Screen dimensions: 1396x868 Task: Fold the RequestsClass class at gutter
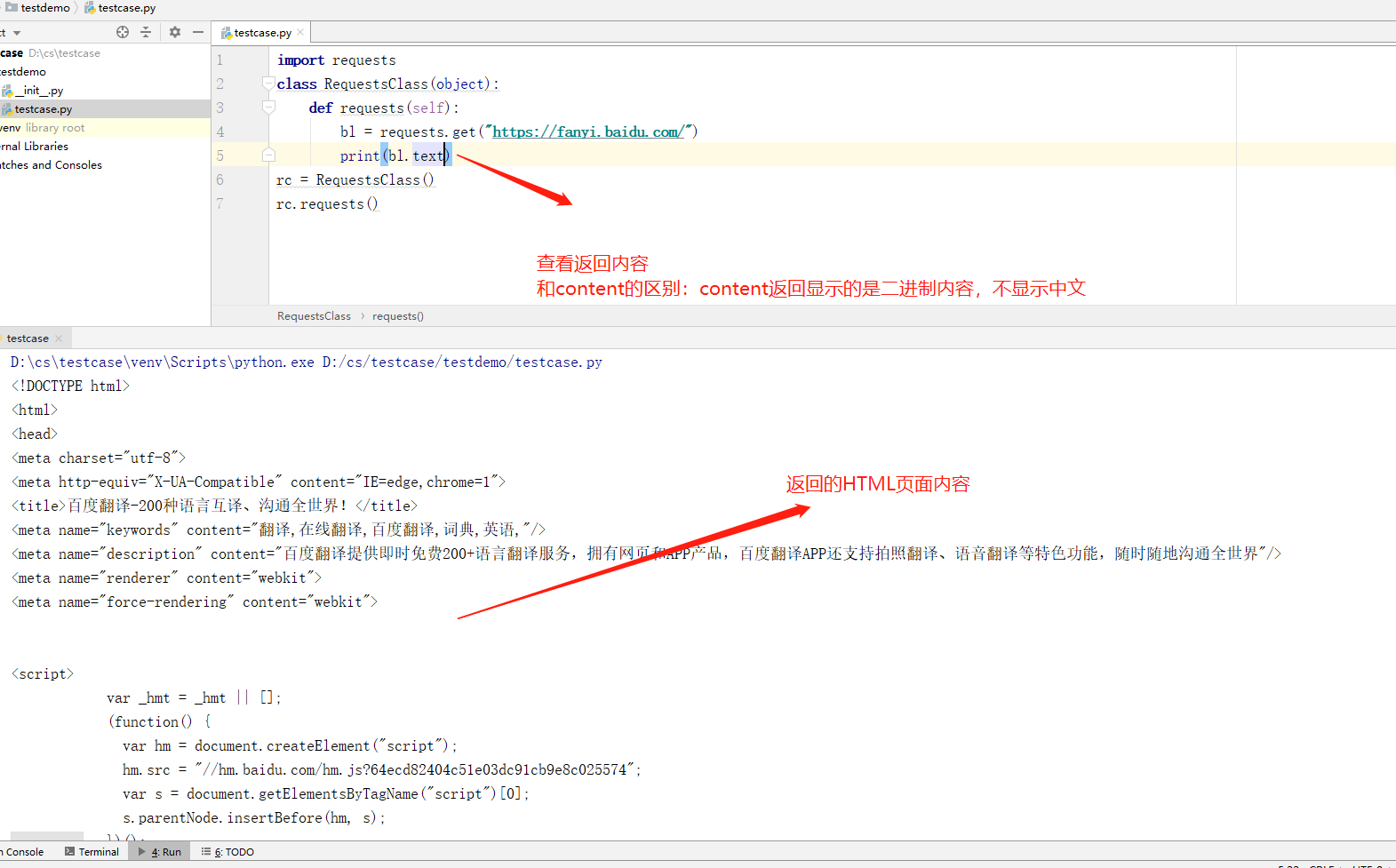[268, 84]
